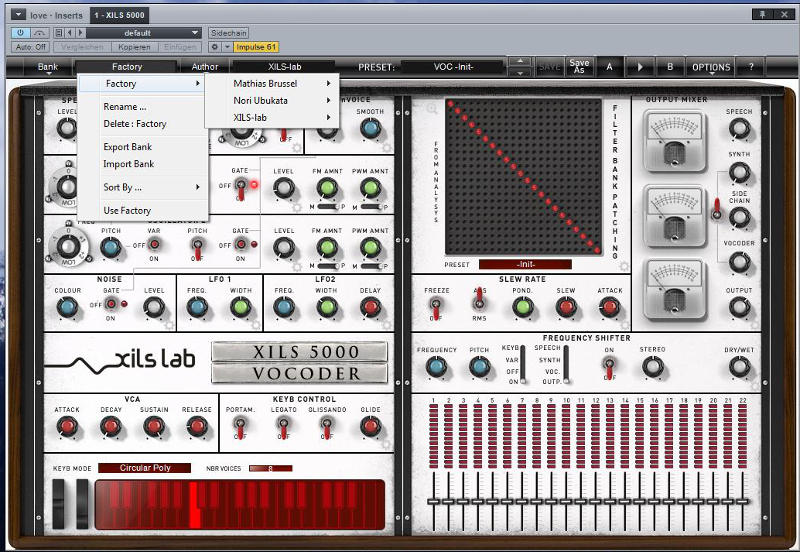Select the A comparison slot

[x=609, y=67]
